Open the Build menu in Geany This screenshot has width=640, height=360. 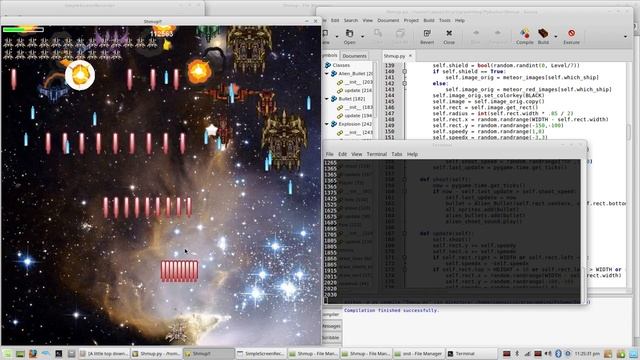429,20
